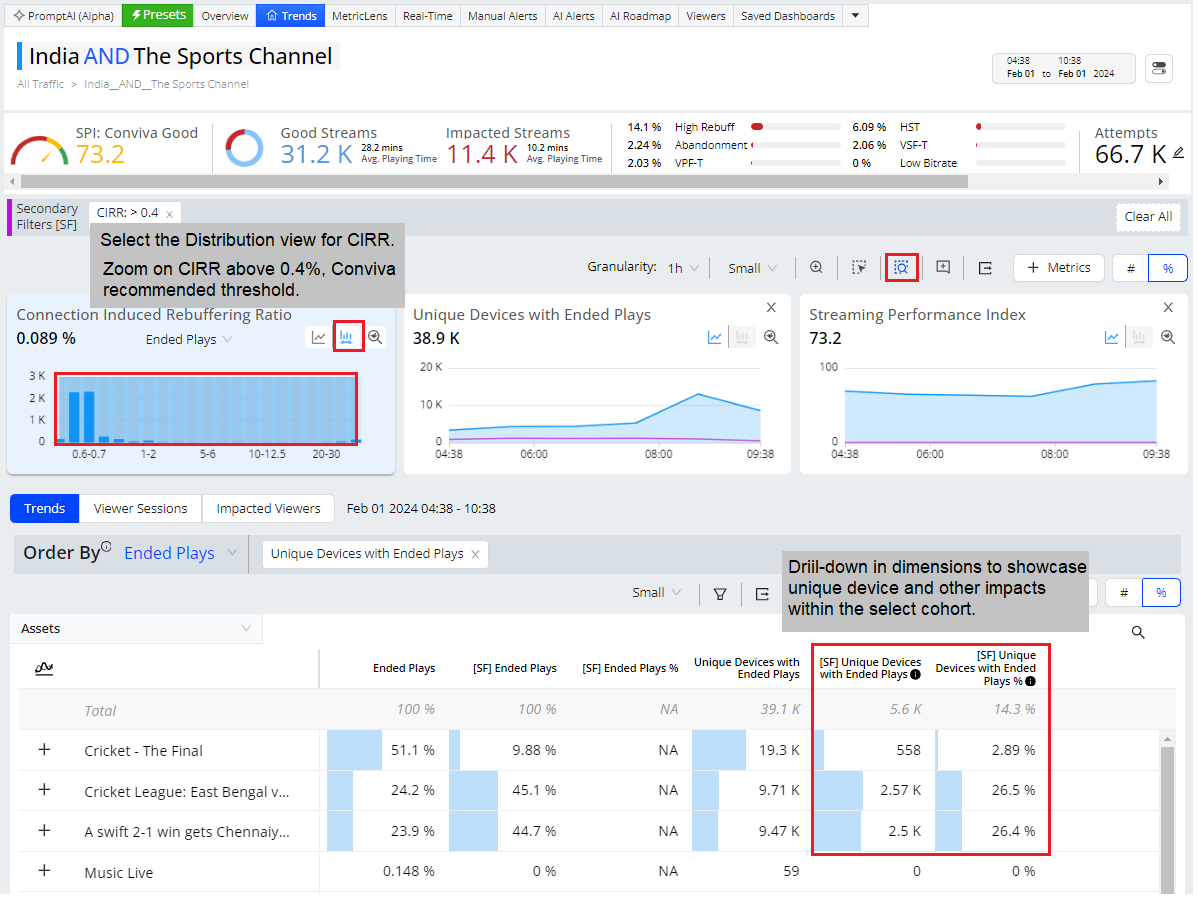Viewport: 1198px width, 897px height.
Task: Select the Distribution view icon for CIRR
Action: (x=346, y=338)
